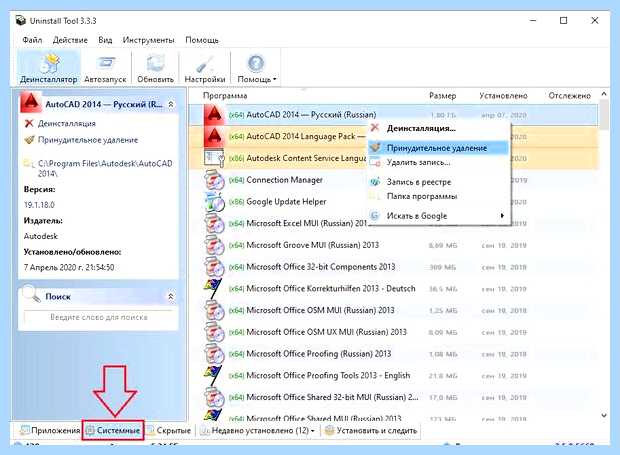
Task: Click the Office Shared 32-bit MUI icon
Action: (x=214, y=397)
